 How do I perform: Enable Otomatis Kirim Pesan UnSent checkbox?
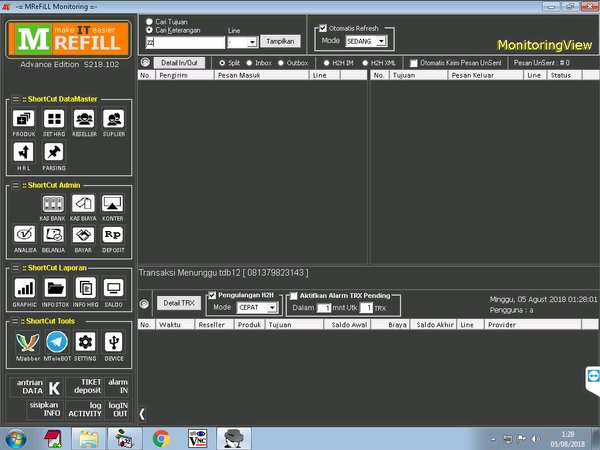point(416,62)
